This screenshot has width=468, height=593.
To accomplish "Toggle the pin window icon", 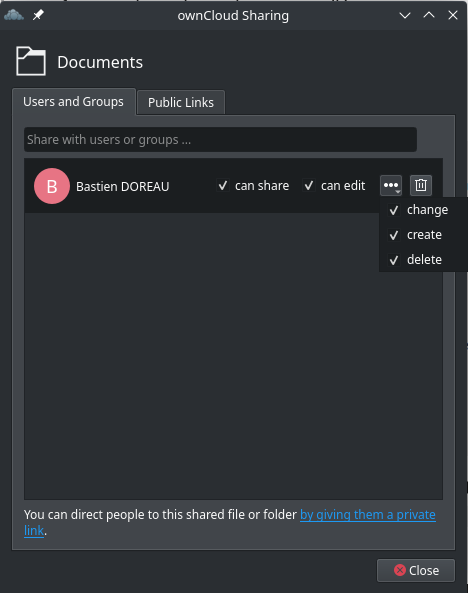I will click(38, 15).
